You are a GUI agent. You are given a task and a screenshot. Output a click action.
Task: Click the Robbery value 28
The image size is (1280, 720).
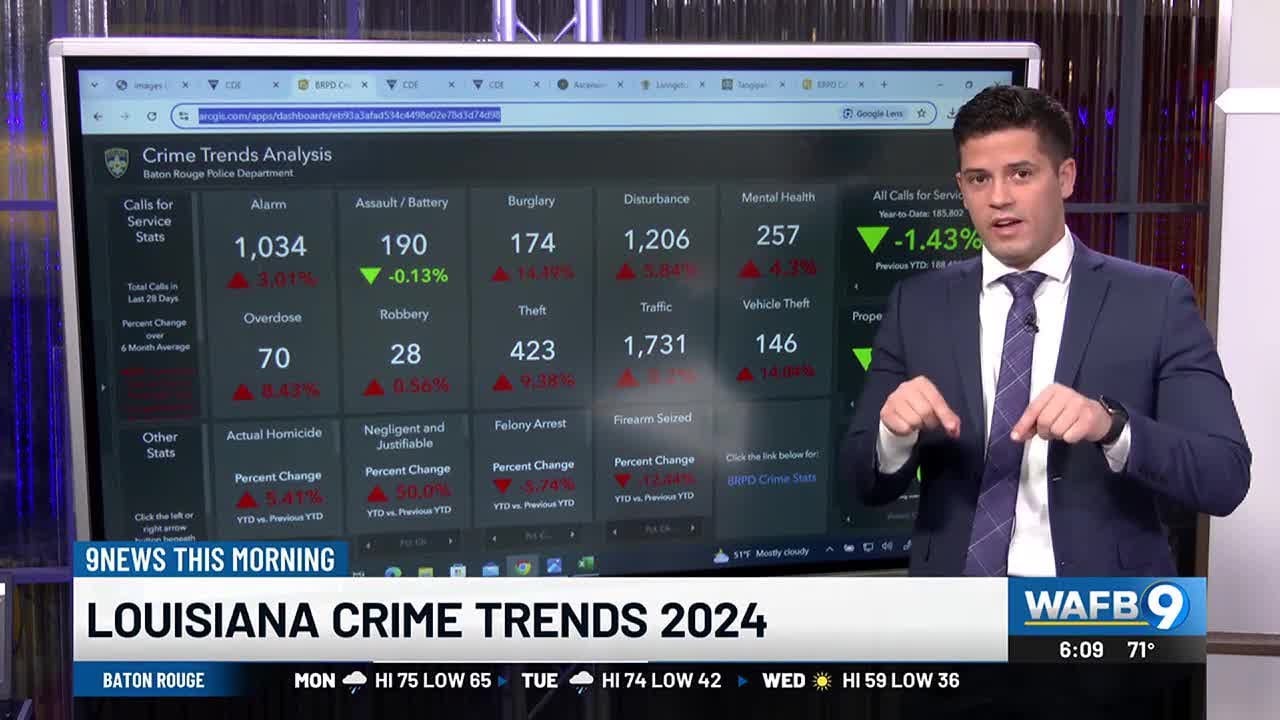tap(405, 353)
